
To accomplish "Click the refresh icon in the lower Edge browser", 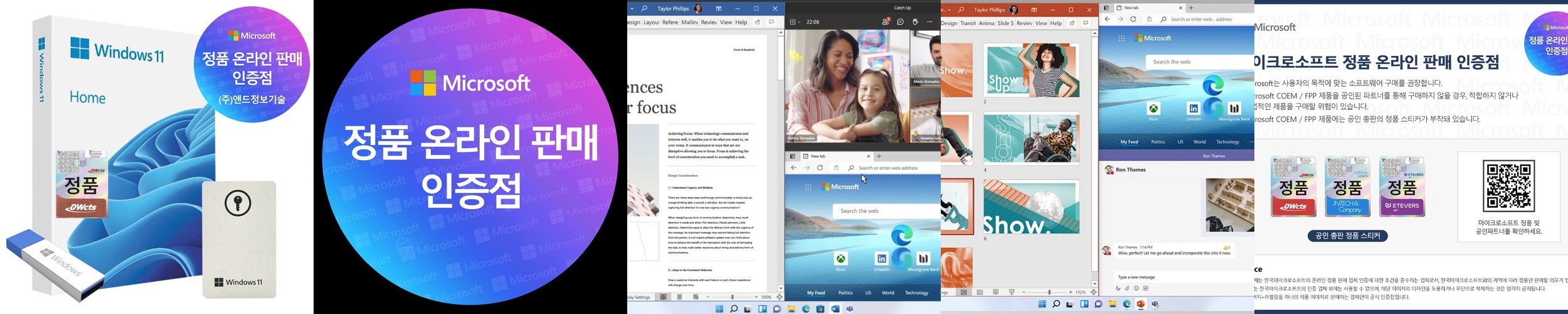I will [820, 168].
